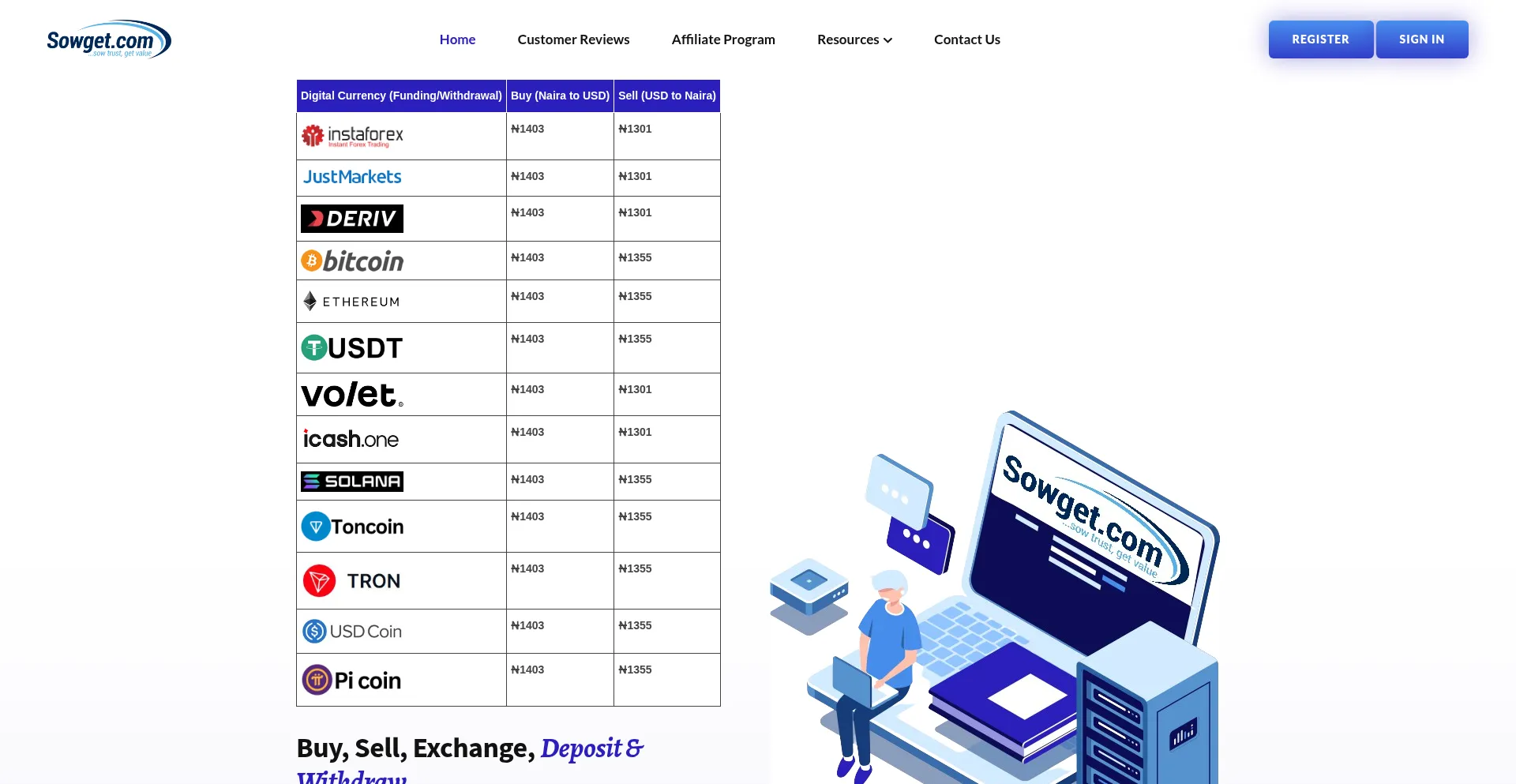Select TRON sell rate ₦1355
Screen dimensions: 1516x784
(635, 568)
